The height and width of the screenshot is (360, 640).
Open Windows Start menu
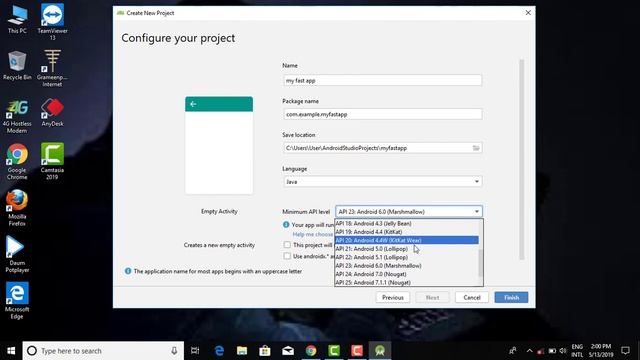tap(11, 351)
